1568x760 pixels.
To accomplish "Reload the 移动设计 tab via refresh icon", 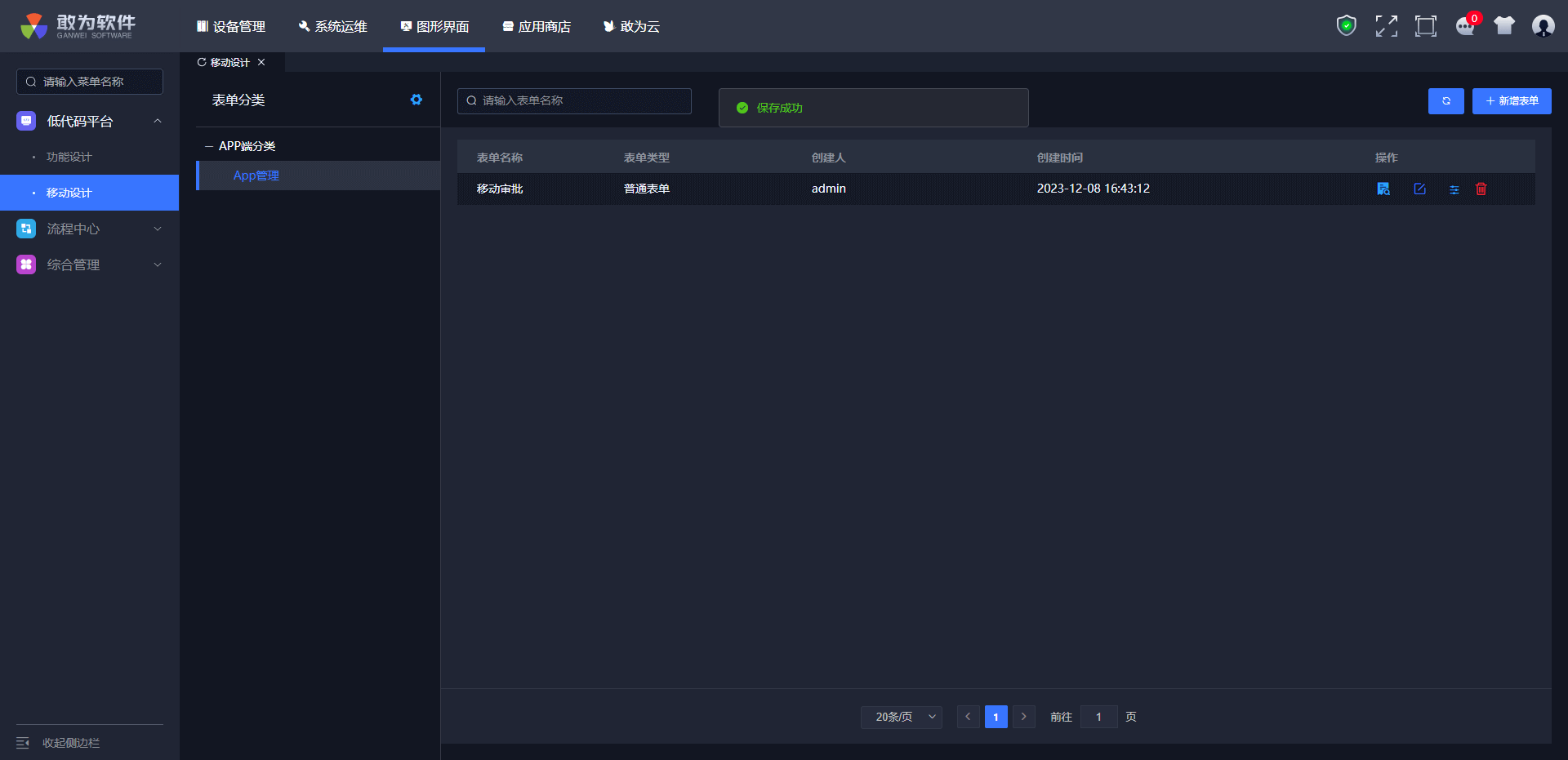I will [x=202, y=62].
